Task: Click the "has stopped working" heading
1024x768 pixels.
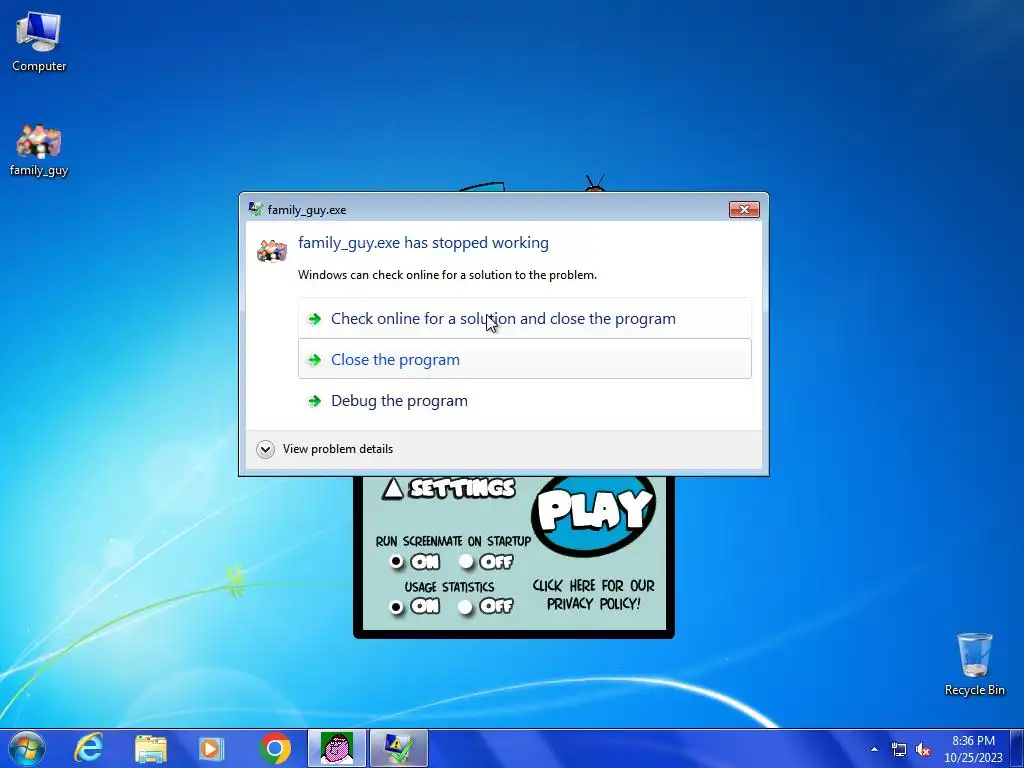Action: pyautogui.click(x=423, y=243)
